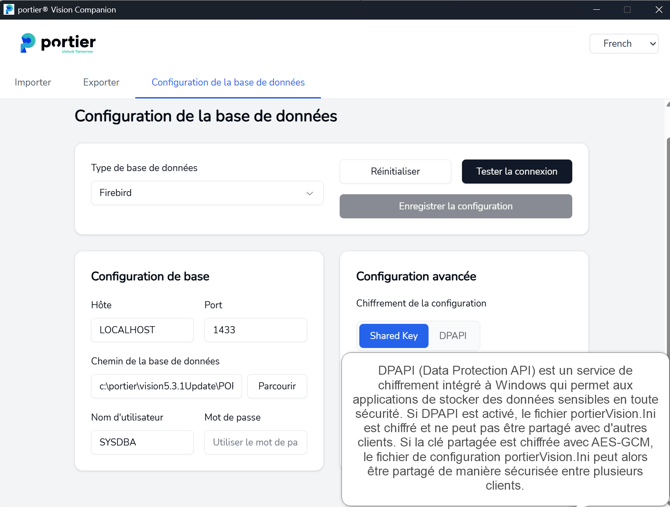Click the Nom d'utilisateur field with SYSDBA
670x507 pixels.
pyautogui.click(x=142, y=442)
